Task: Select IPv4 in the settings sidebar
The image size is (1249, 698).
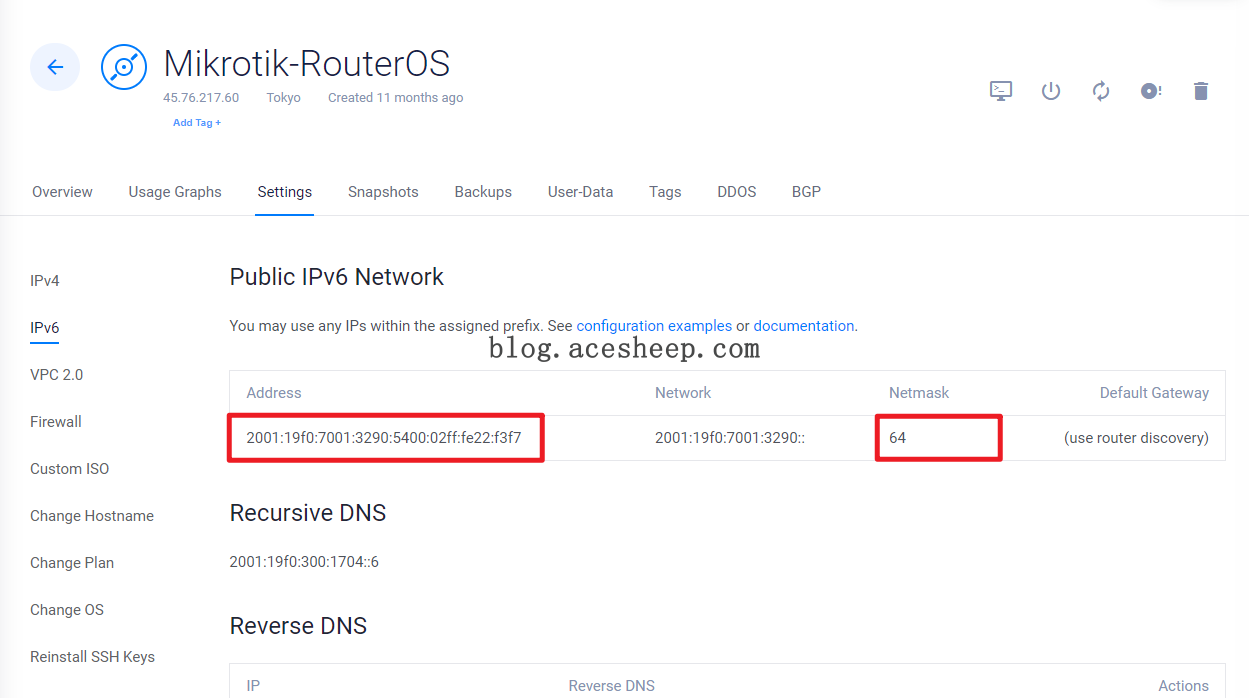Action: (x=45, y=281)
